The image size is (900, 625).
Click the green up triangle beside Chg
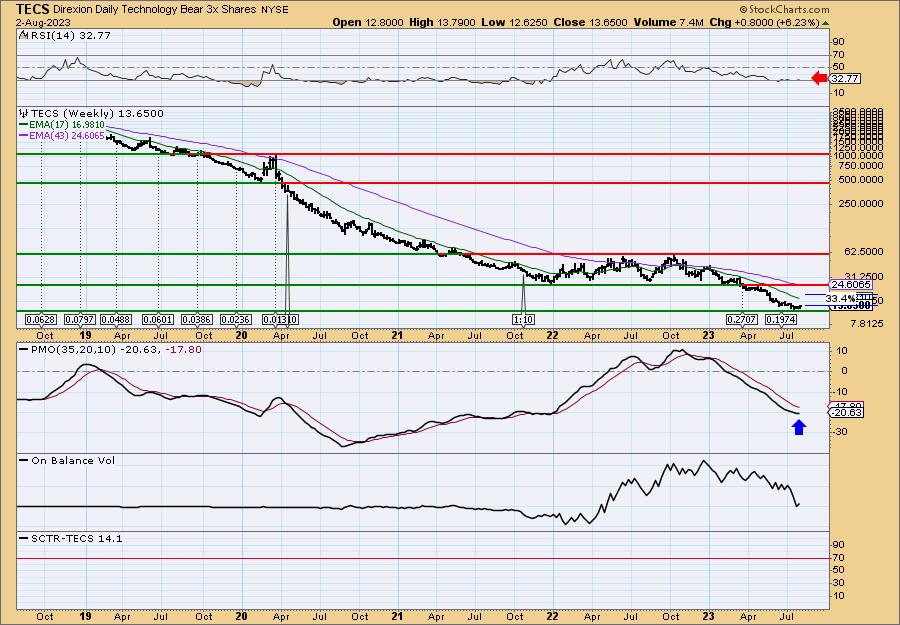pos(825,23)
